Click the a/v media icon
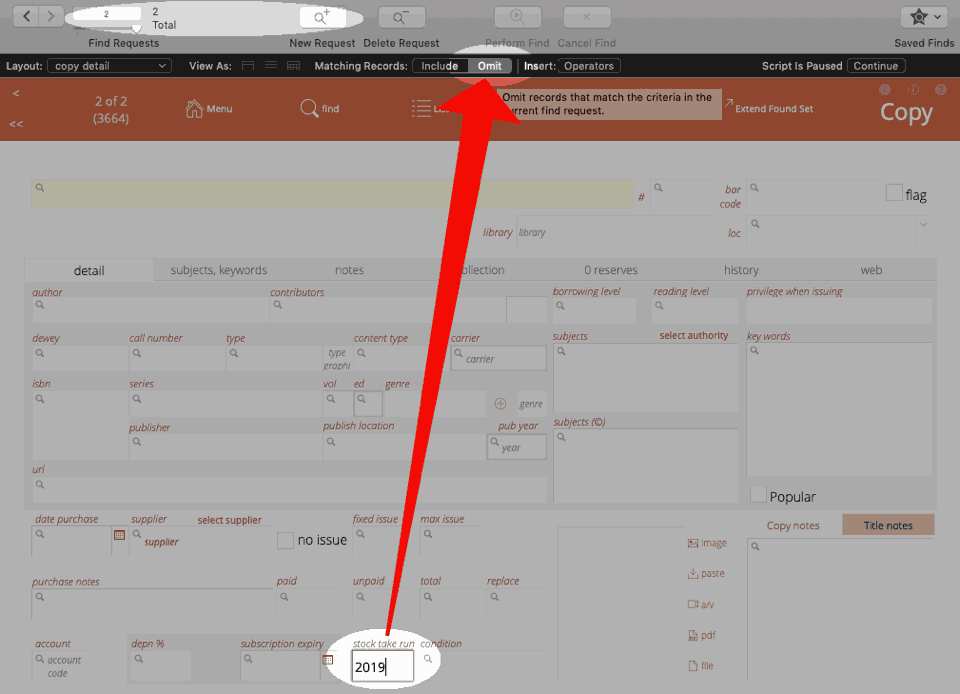Image resolution: width=960 pixels, height=694 pixels. tap(693, 604)
